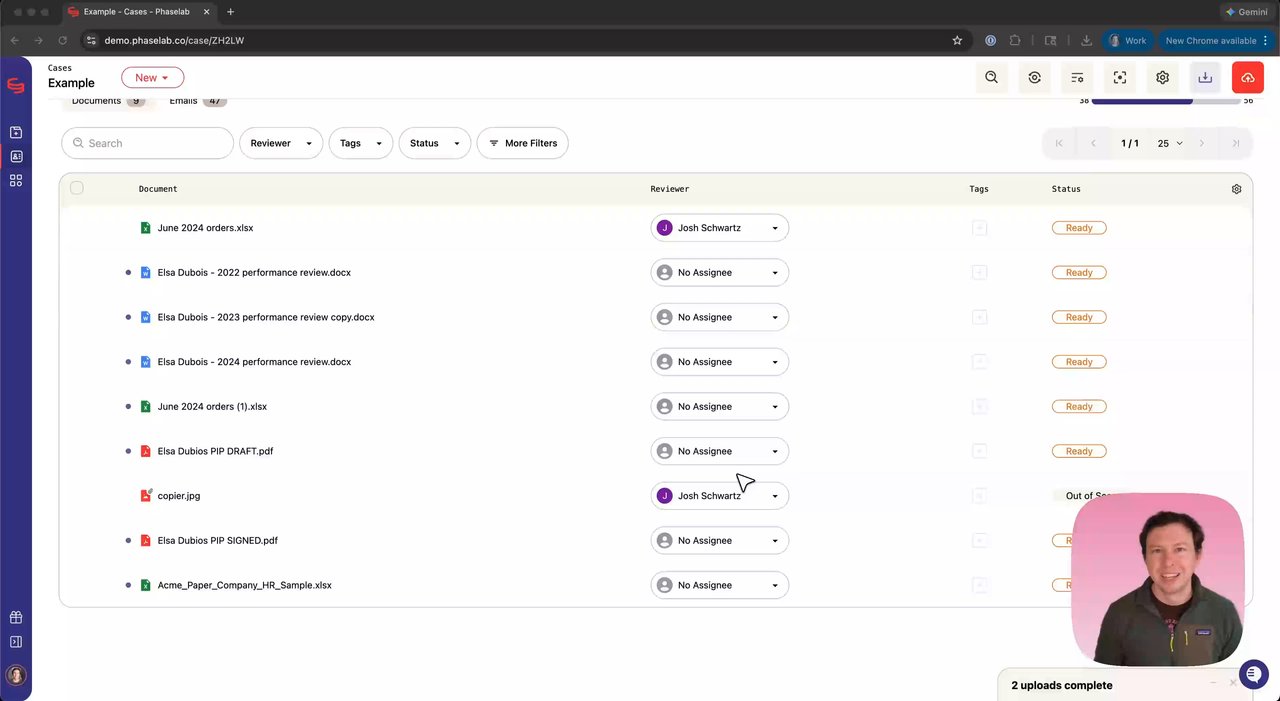Screen dimensions: 1280x701
Task: Click the More Filters button
Action: click(522, 143)
